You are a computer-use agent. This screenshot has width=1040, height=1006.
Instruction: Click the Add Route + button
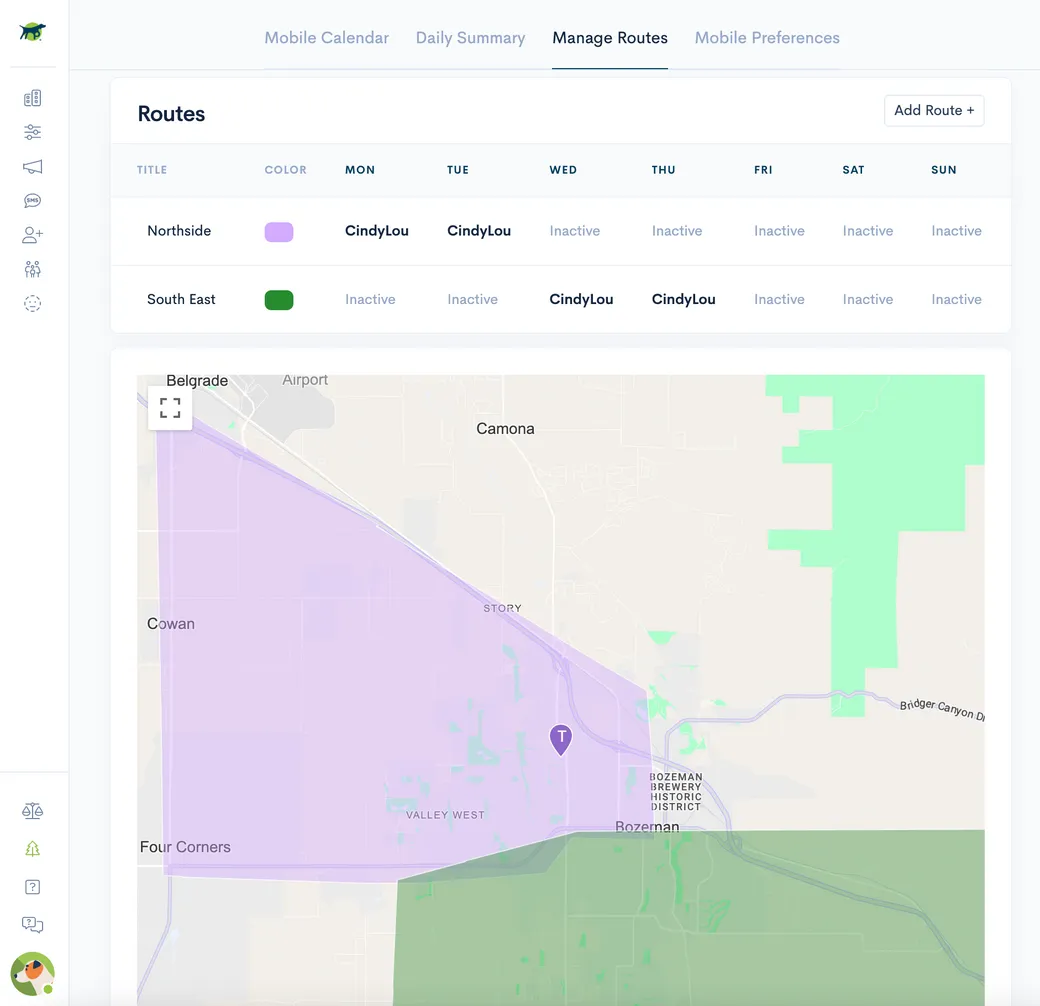pos(933,111)
